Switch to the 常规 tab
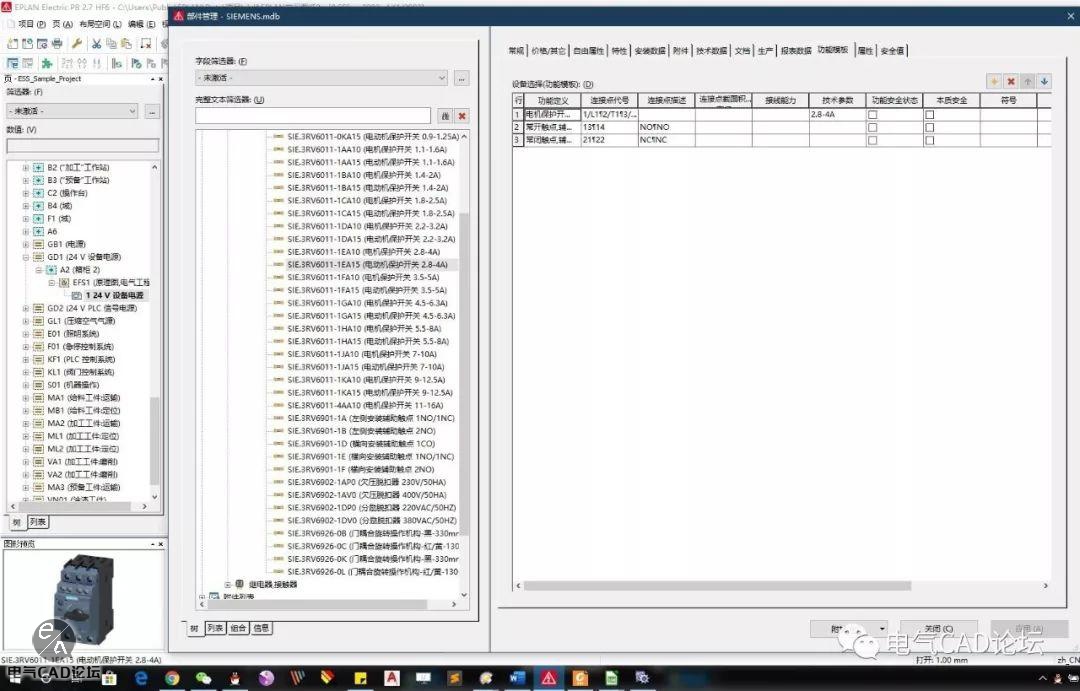Image resolution: width=1080 pixels, height=691 pixels. pos(516,50)
